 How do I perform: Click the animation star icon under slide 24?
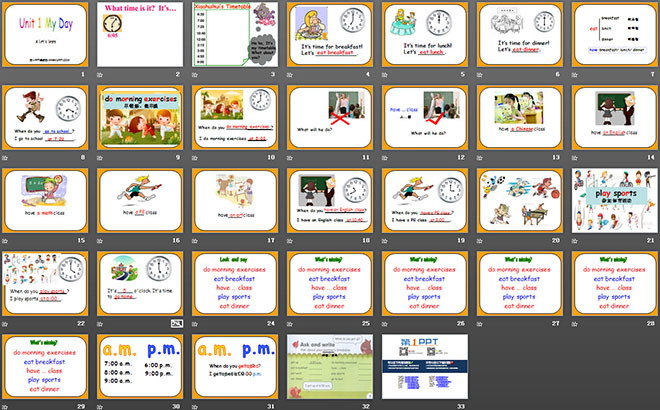(x=195, y=324)
